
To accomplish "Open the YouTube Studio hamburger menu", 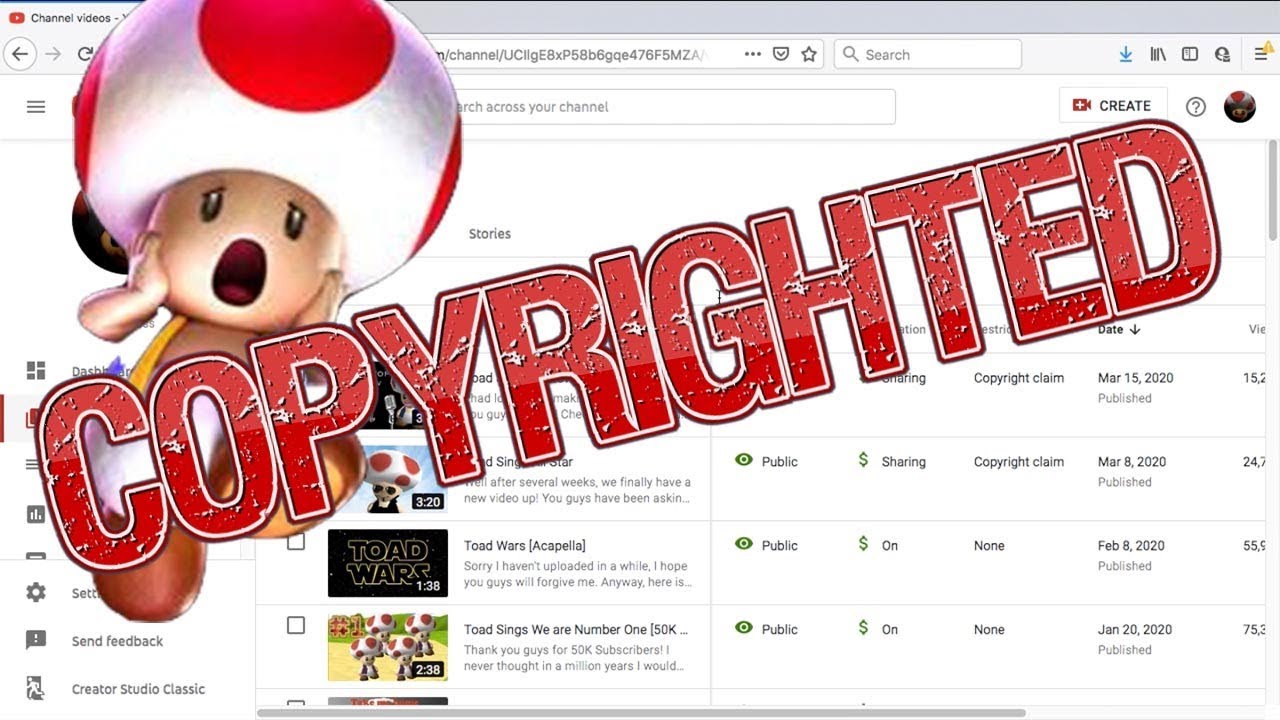I will [x=36, y=106].
